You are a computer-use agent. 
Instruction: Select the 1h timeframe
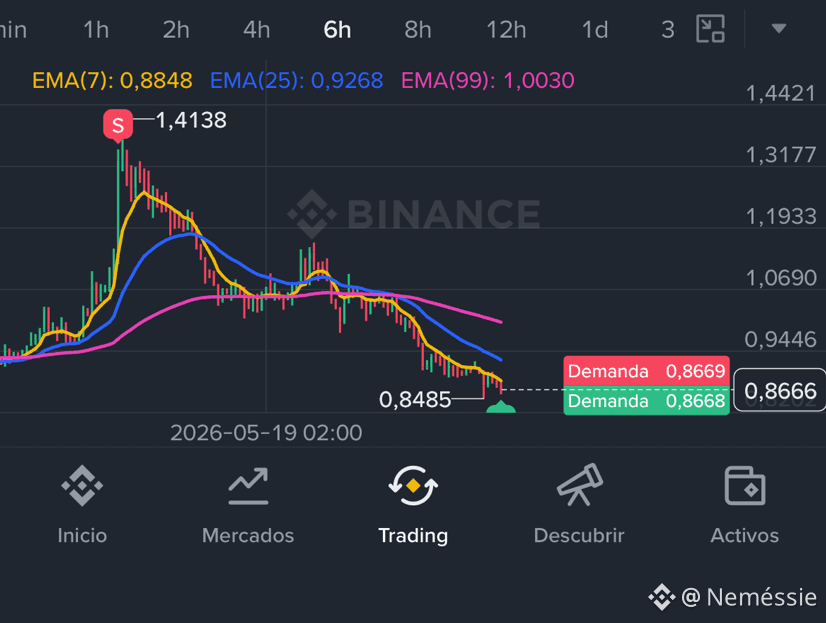pyautogui.click(x=96, y=29)
